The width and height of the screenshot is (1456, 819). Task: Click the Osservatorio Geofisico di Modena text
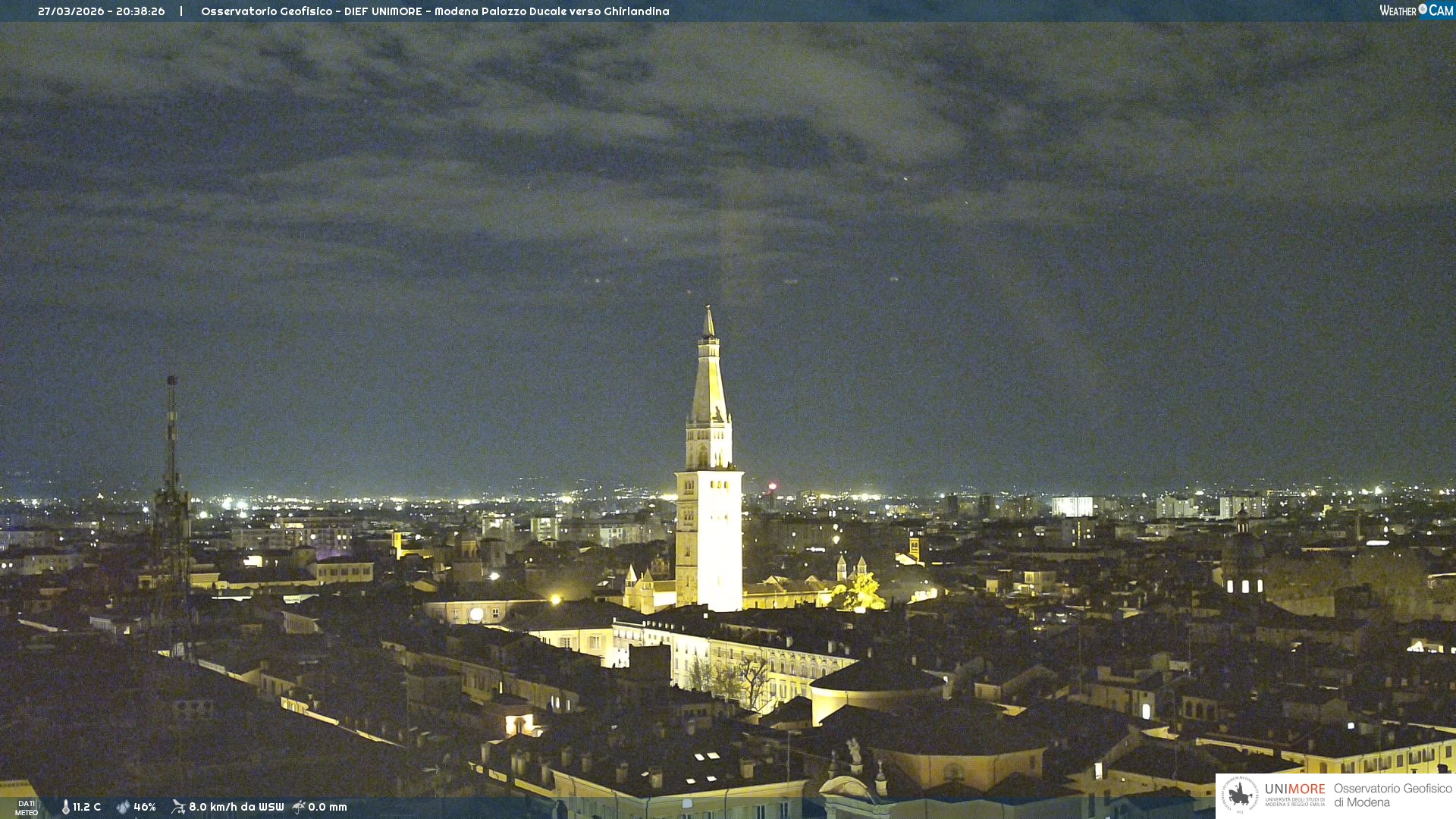point(1392,795)
